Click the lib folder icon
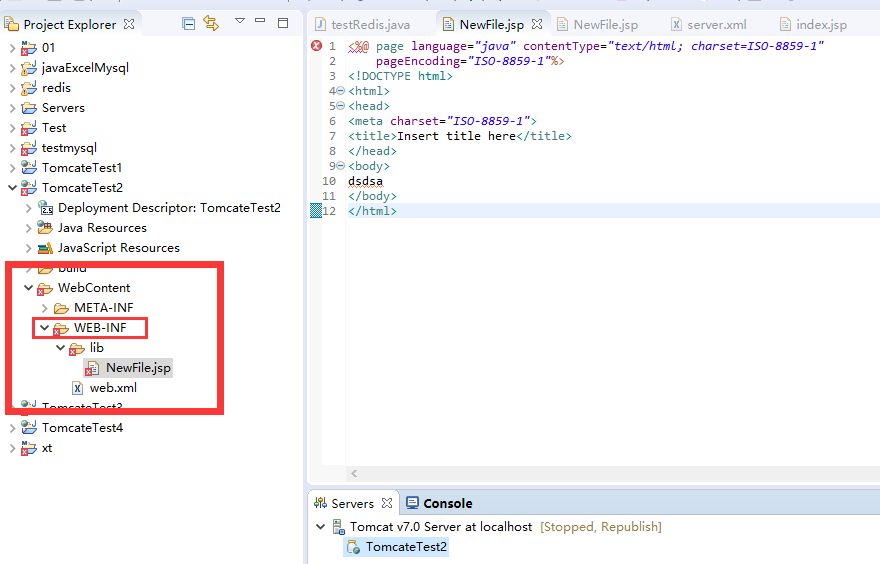This screenshot has width=880, height=564. (77, 349)
